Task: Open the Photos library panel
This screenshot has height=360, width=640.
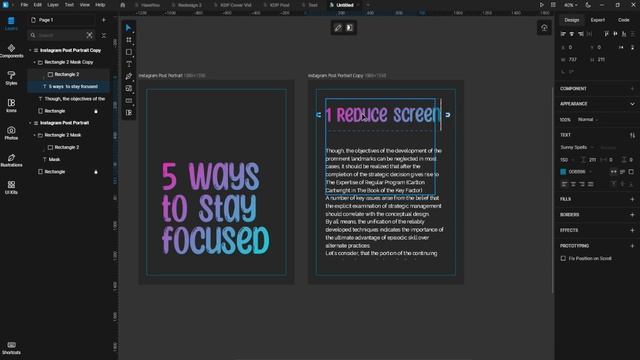Action: click(x=11, y=133)
